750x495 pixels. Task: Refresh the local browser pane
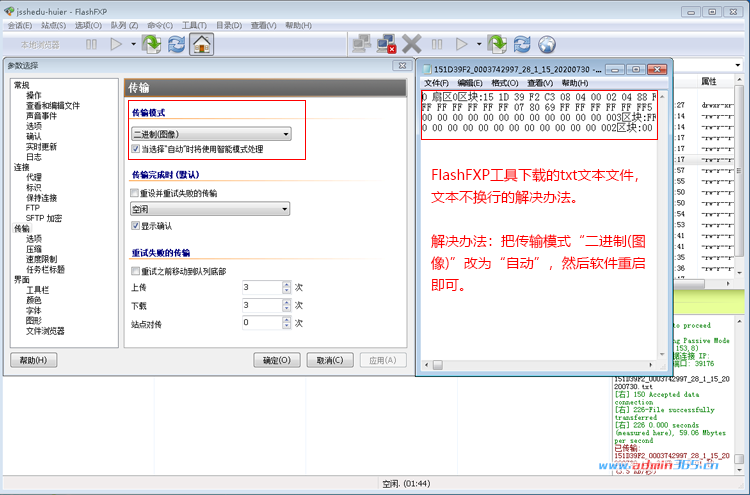[176, 44]
